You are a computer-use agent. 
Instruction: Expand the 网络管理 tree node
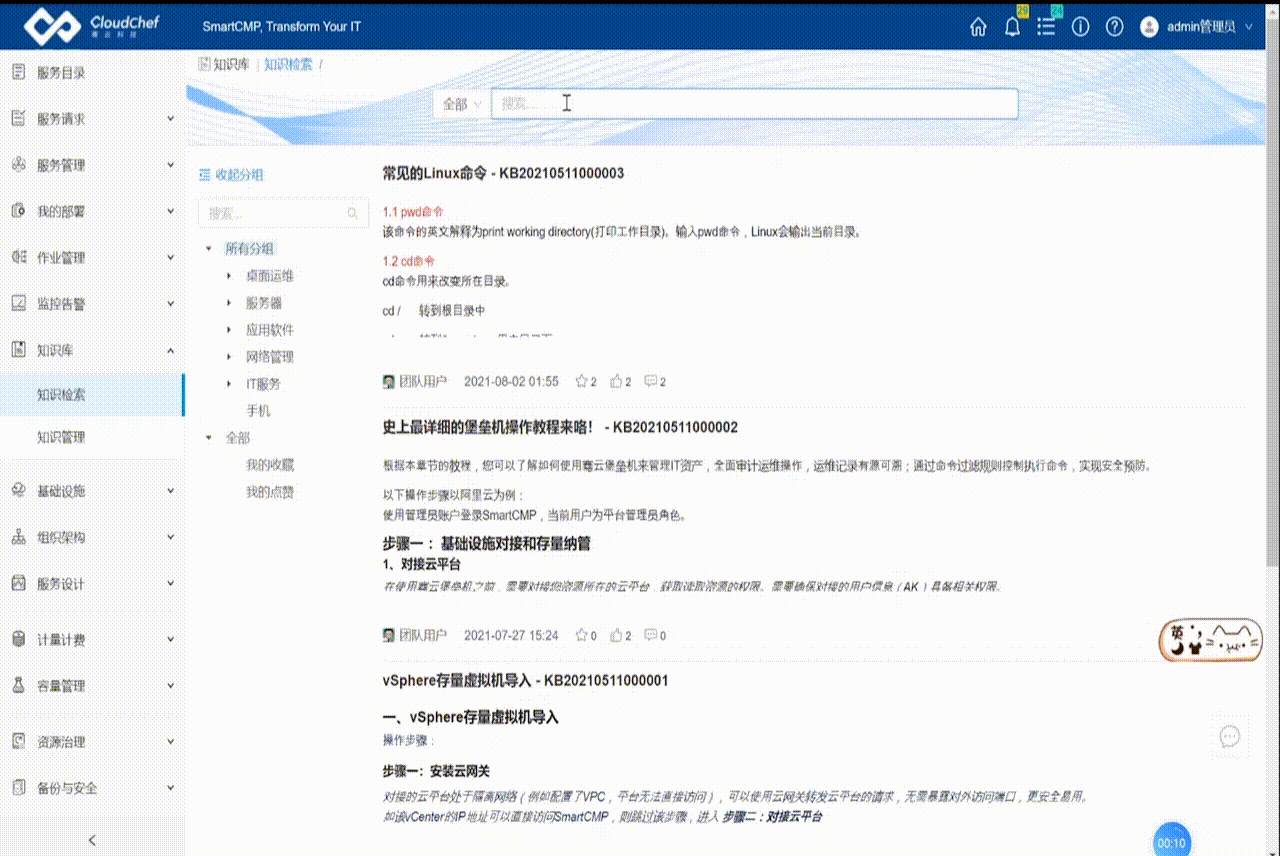click(229, 357)
